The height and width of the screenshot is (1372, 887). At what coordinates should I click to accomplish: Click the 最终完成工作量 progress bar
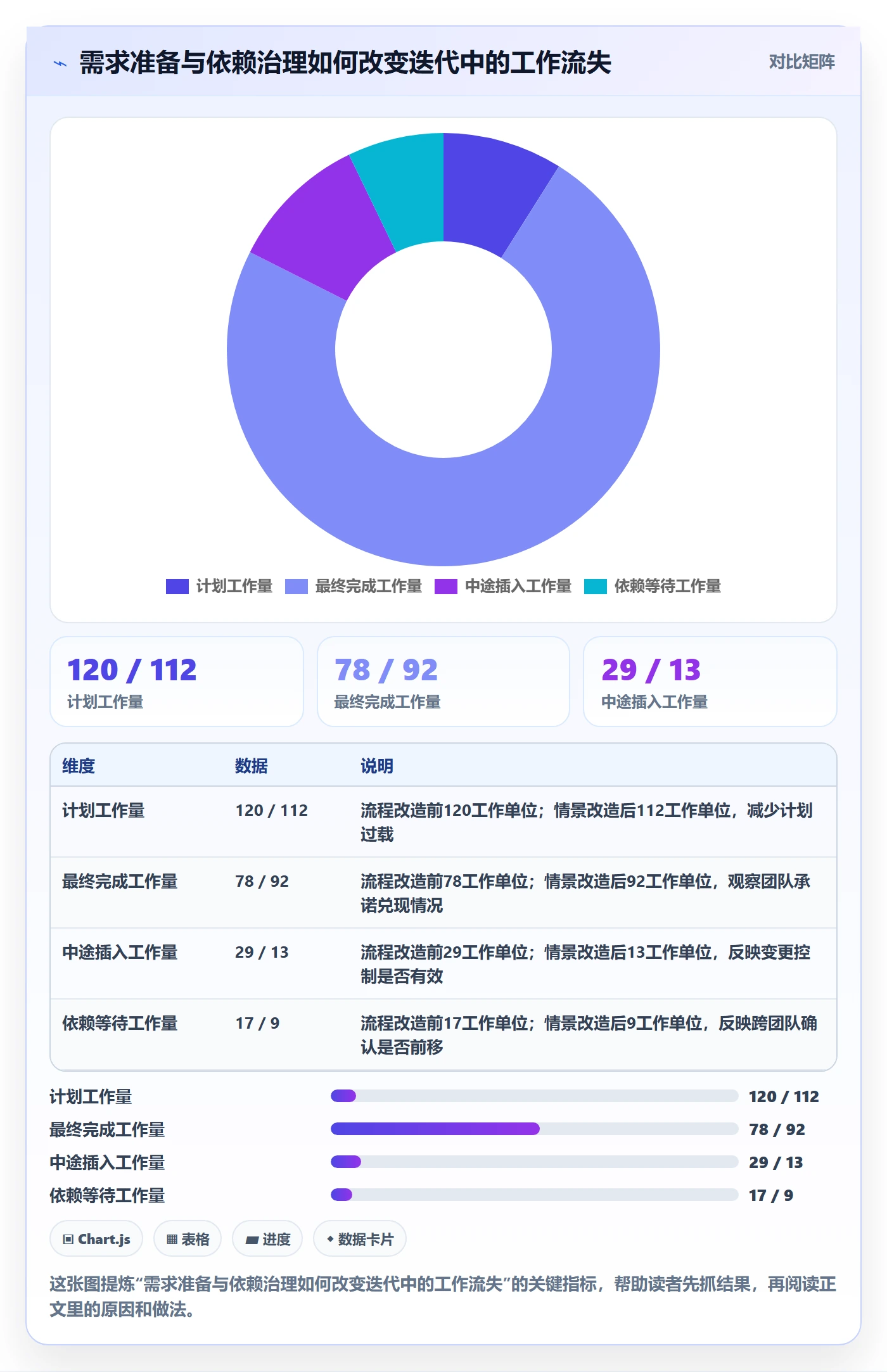point(535,1129)
